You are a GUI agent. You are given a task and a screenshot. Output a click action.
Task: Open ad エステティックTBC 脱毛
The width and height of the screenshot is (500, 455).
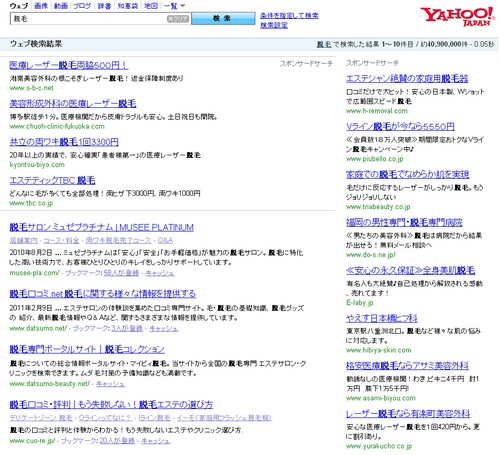(52, 180)
